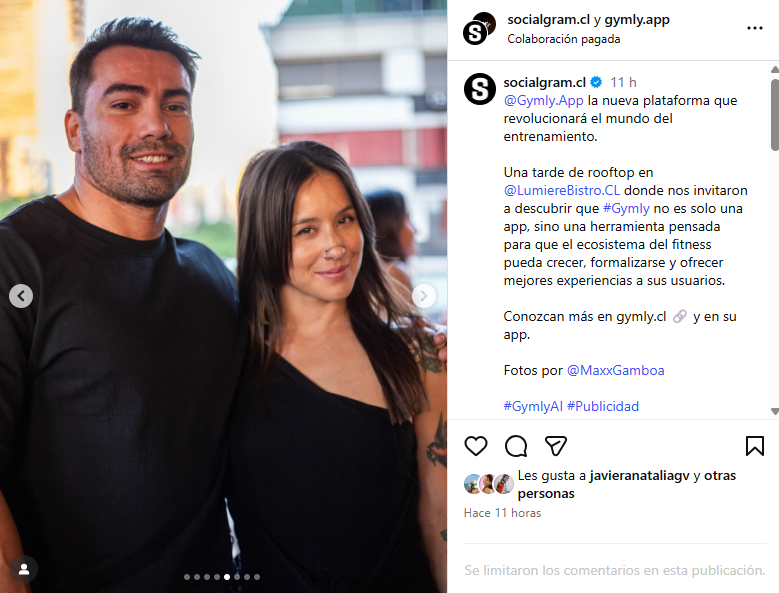779x593 pixels.
Task: Open #Gymly hashtag
Action: [626, 209]
